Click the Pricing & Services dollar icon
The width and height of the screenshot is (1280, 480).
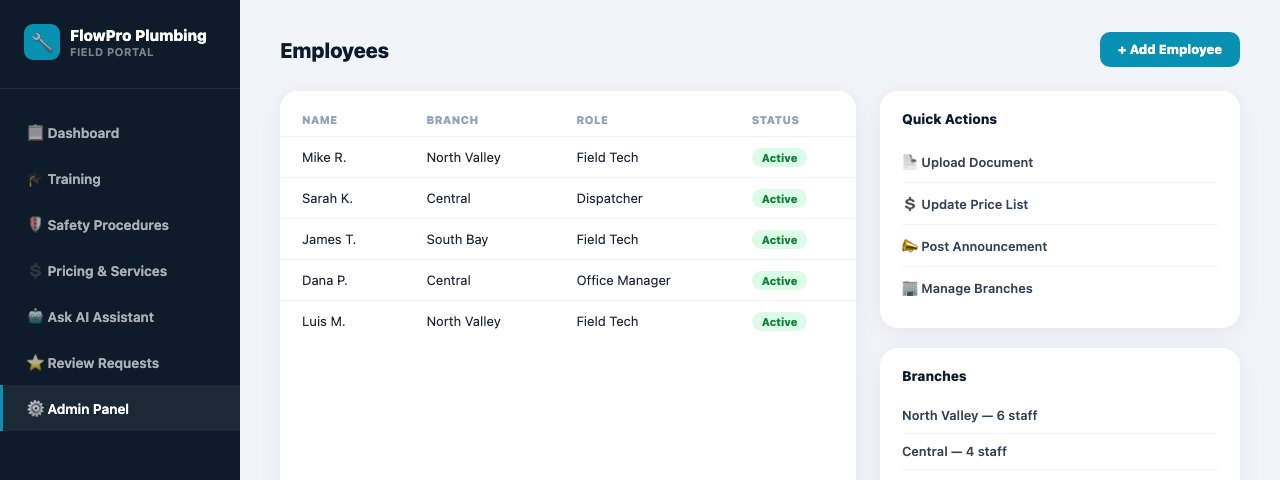tap(35, 271)
